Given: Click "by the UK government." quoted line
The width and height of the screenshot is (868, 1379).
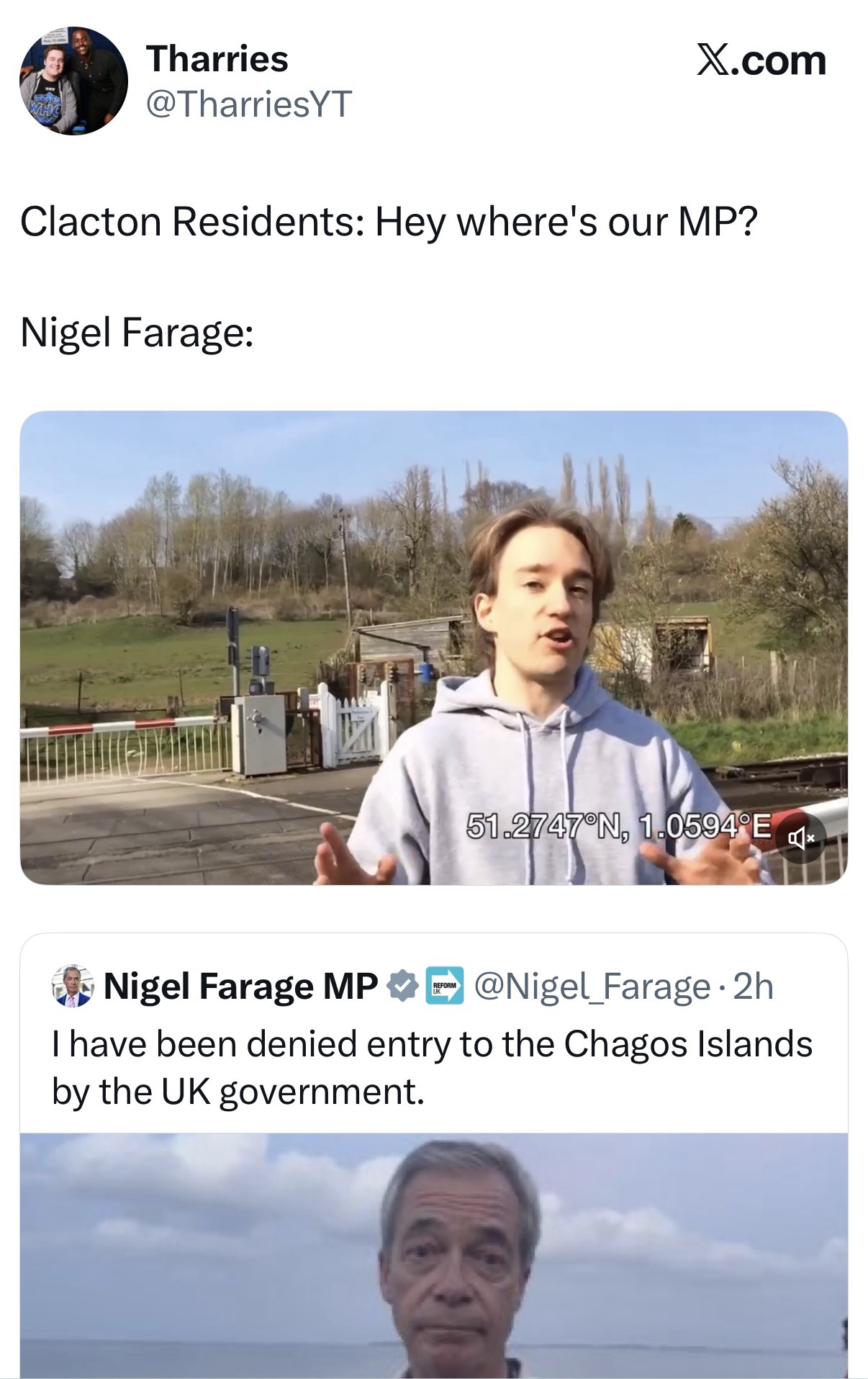Looking at the screenshot, I should tap(238, 1091).
